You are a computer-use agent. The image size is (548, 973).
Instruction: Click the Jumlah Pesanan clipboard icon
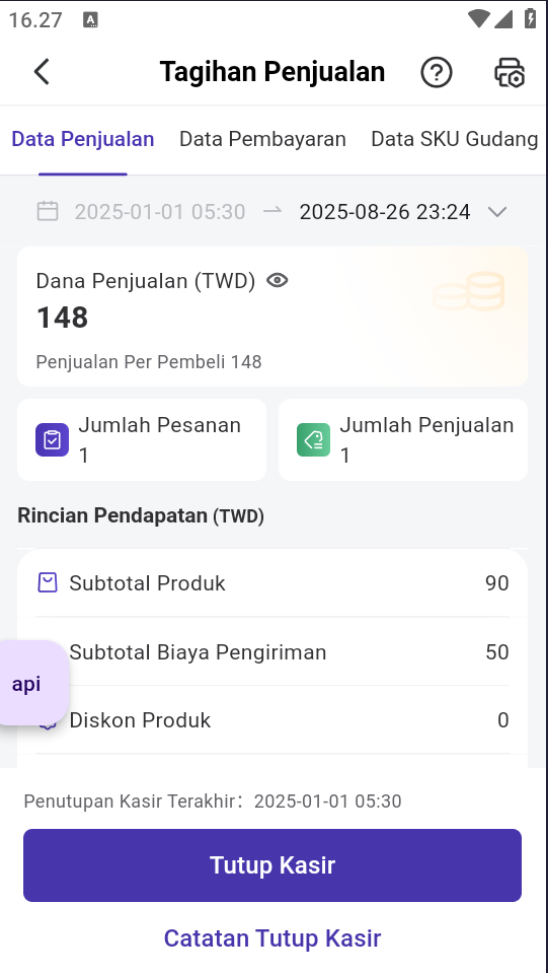(x=52, y=440)
